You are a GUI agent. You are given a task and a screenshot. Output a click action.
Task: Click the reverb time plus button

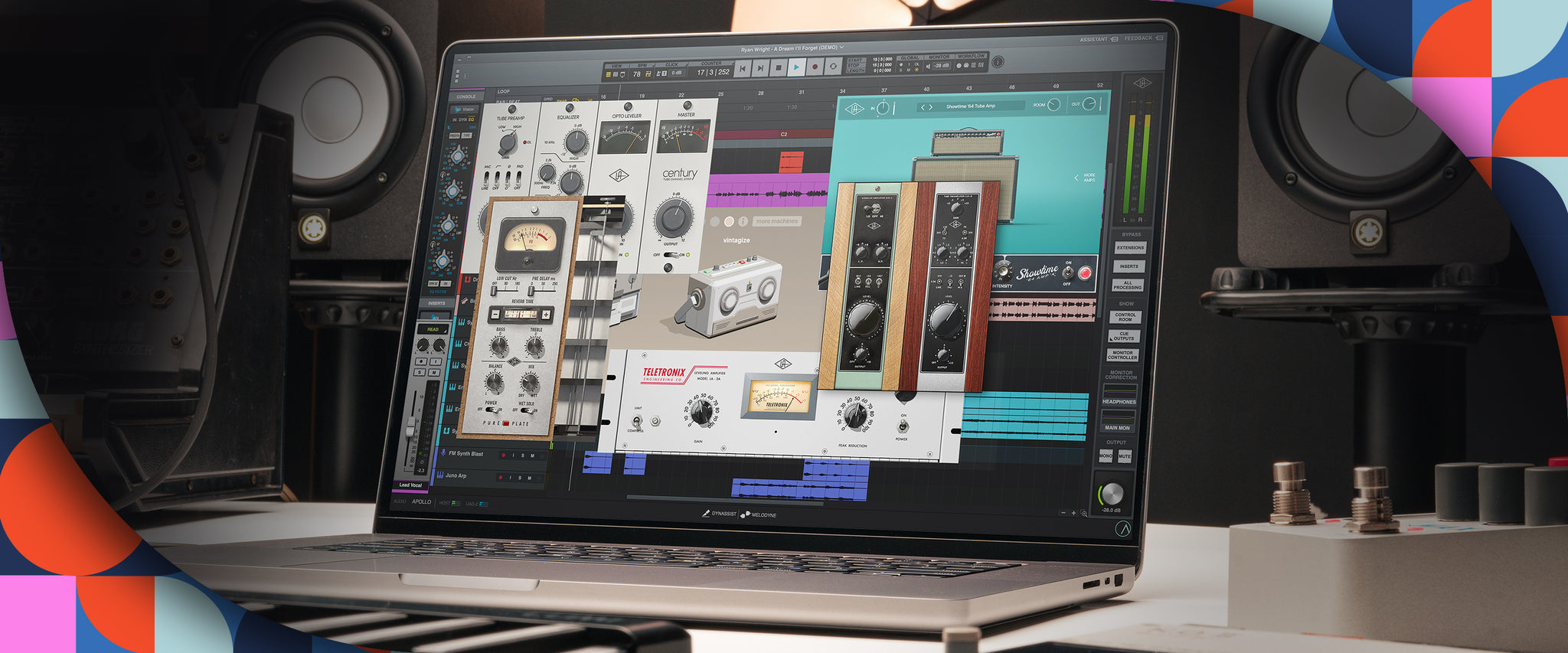(x=546, y=315)
